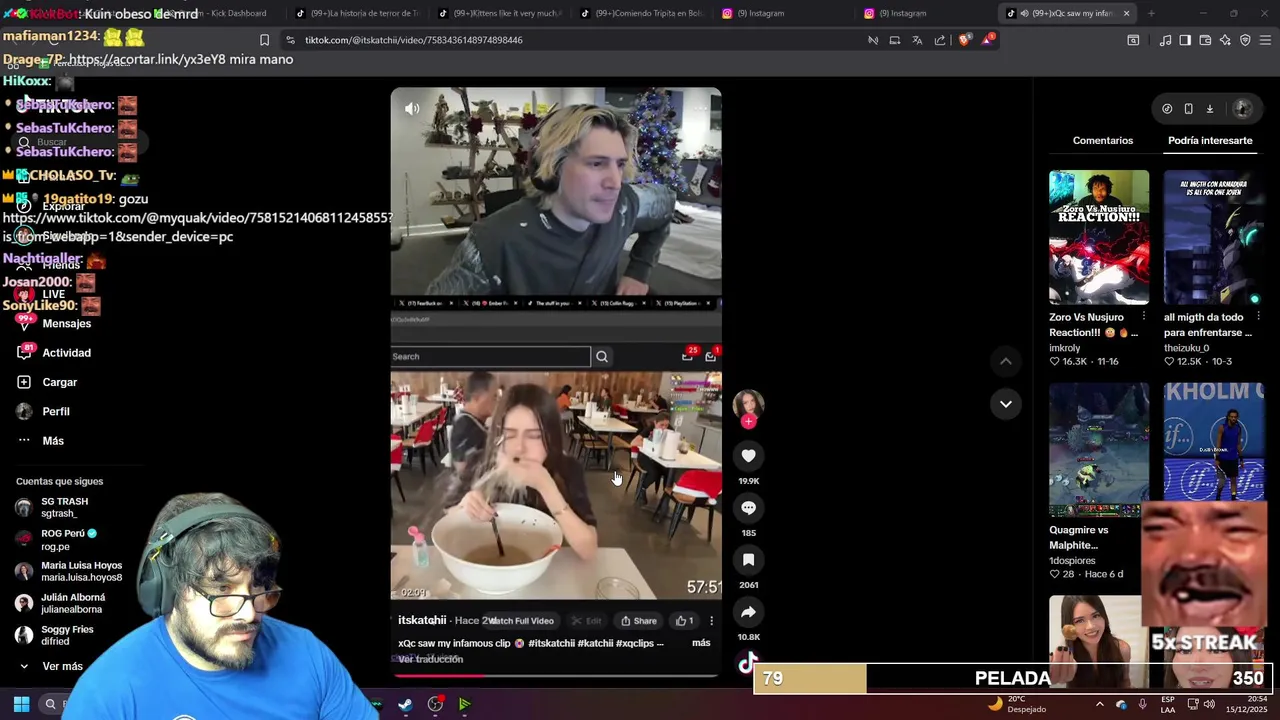Mute tab audio on xQc tab
Screen dimensions: 1280x720
1025,13
